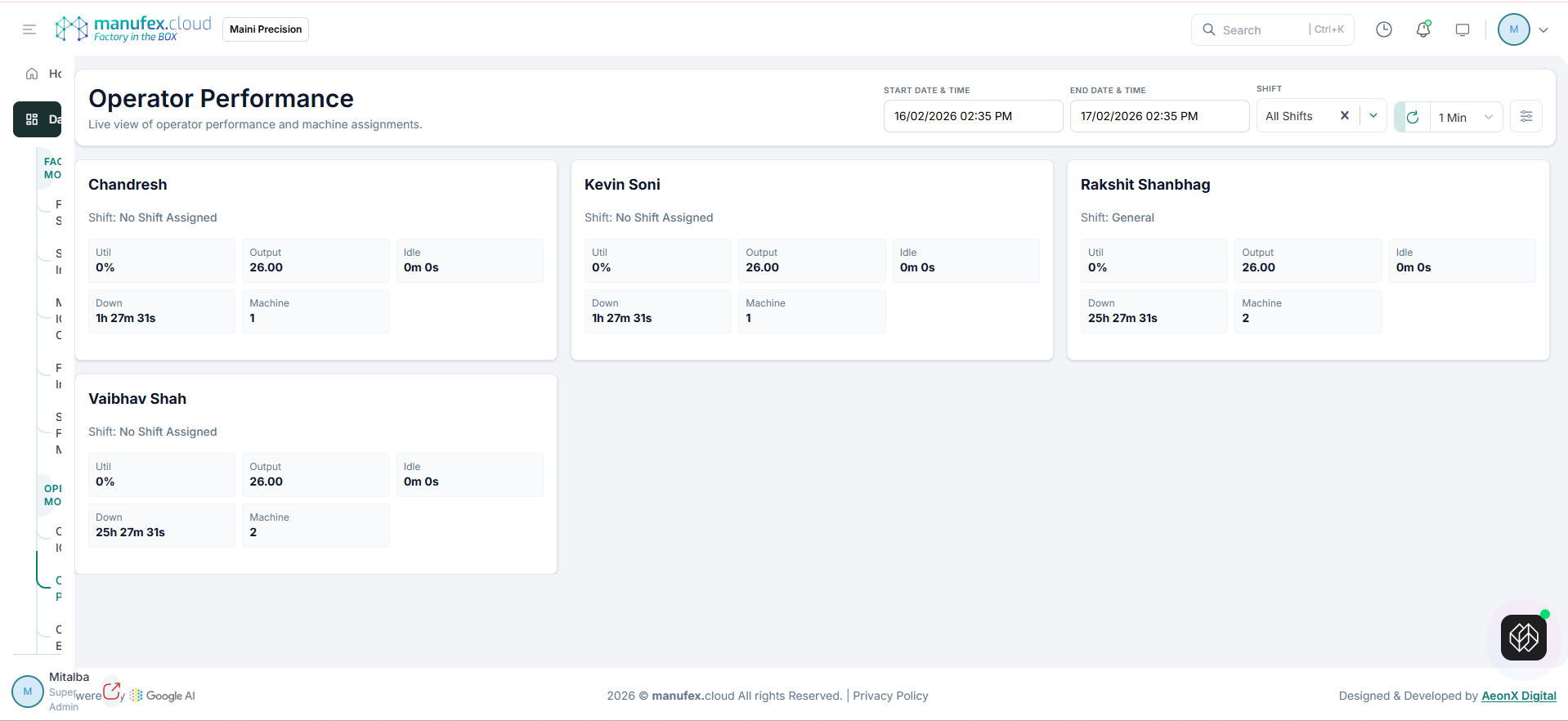1568x721 pixels.
Task: Open the clock history icon in header
Action: pyautogui.click(x=1383, y=29)
